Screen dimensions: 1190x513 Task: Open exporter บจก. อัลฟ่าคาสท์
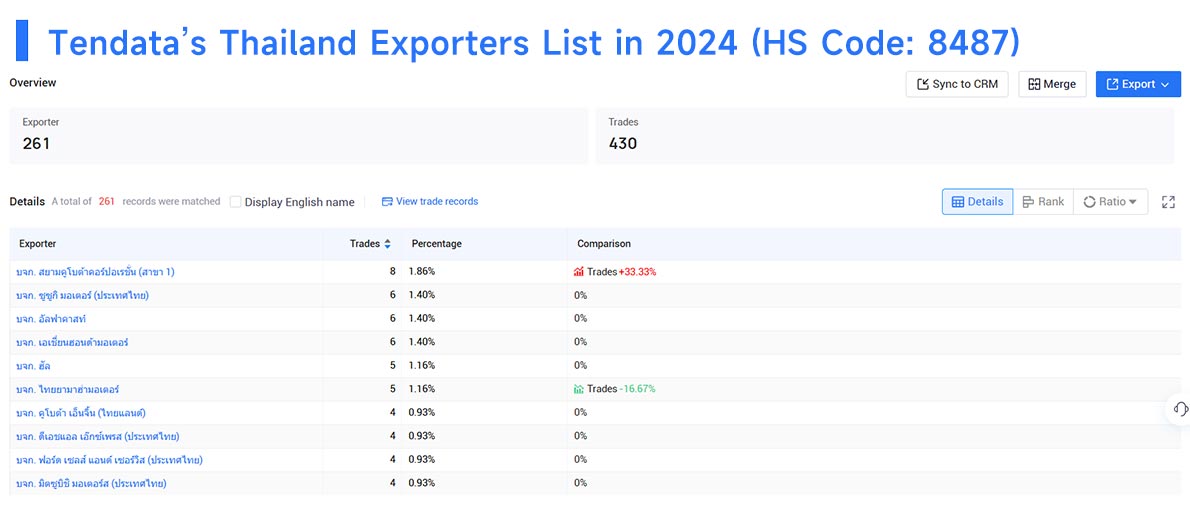pos(51,319)
